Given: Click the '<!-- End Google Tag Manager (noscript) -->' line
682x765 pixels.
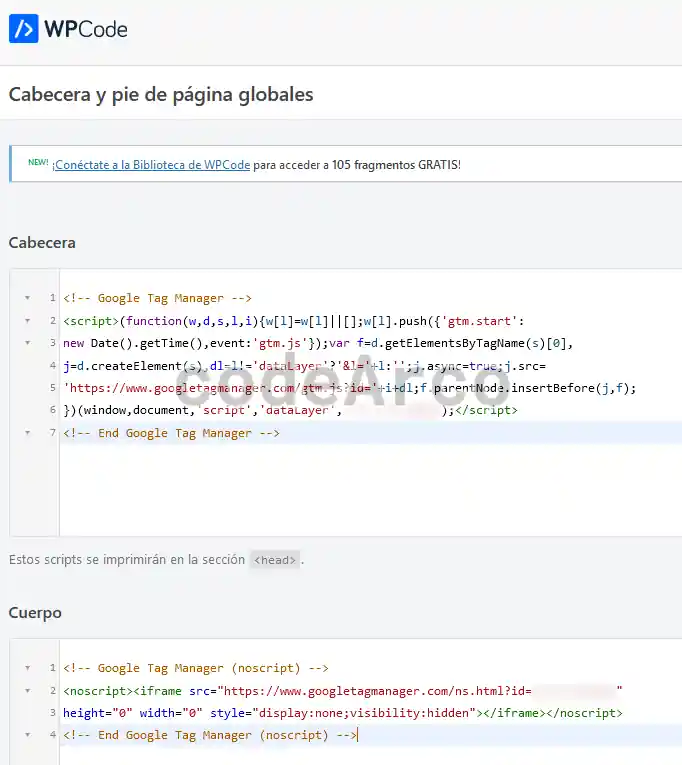Looking at the screenshot, I should (210, 735).
